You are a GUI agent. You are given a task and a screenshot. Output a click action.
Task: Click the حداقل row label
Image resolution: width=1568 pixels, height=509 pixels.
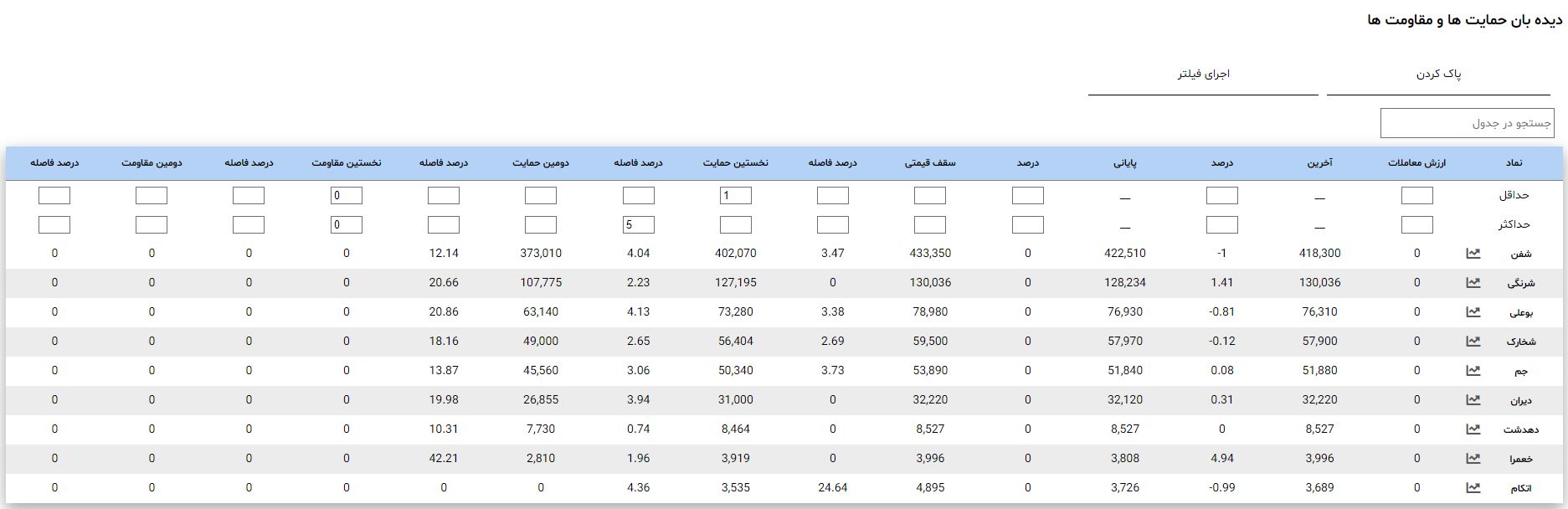click(1514, 195)
